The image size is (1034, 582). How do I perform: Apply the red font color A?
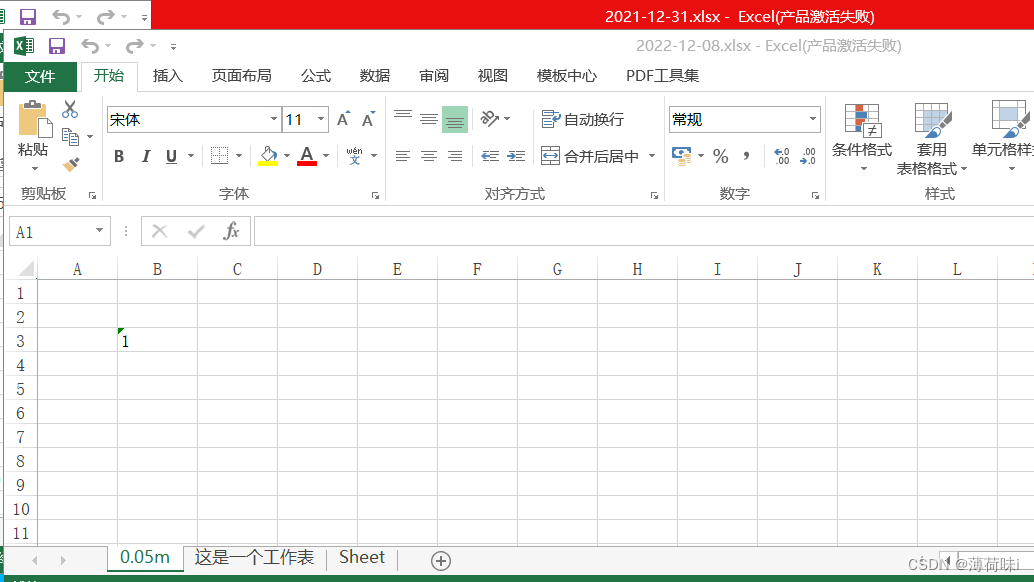[307, 156]
